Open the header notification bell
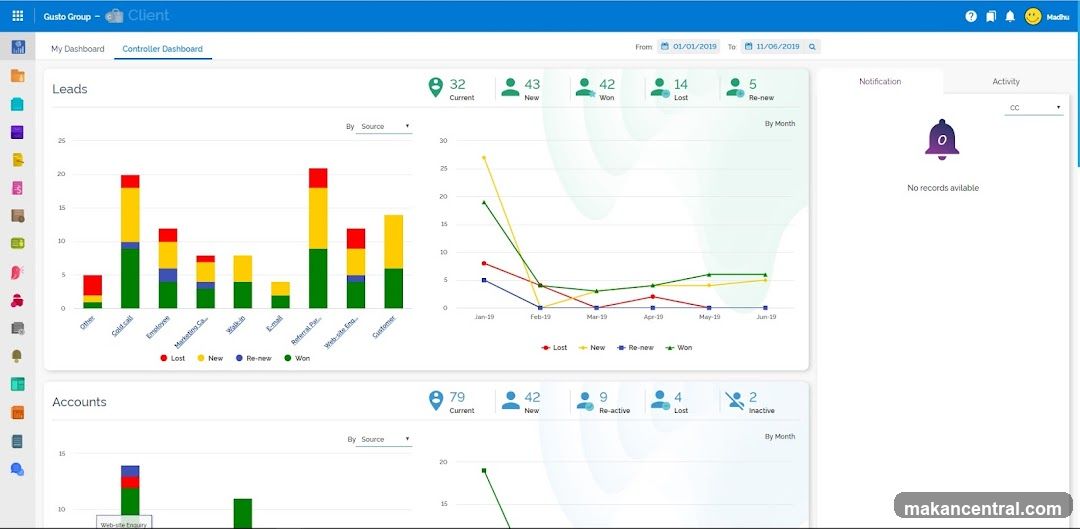The width and height of the screenshot is (1080, 529). click(1010, 17)
